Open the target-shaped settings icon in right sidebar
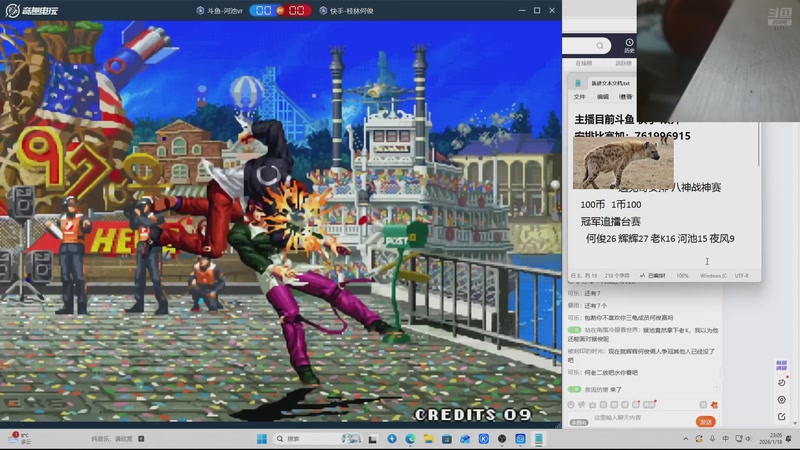The image size is (800, 450). pos(782,399)
